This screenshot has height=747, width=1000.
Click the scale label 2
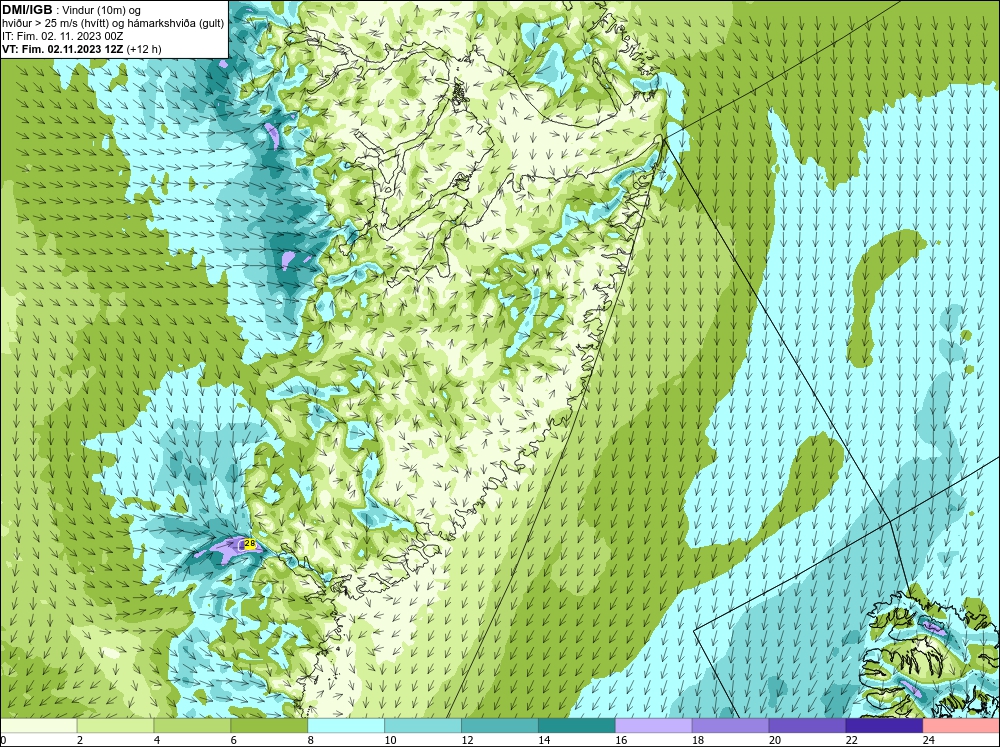click(80, 740)
